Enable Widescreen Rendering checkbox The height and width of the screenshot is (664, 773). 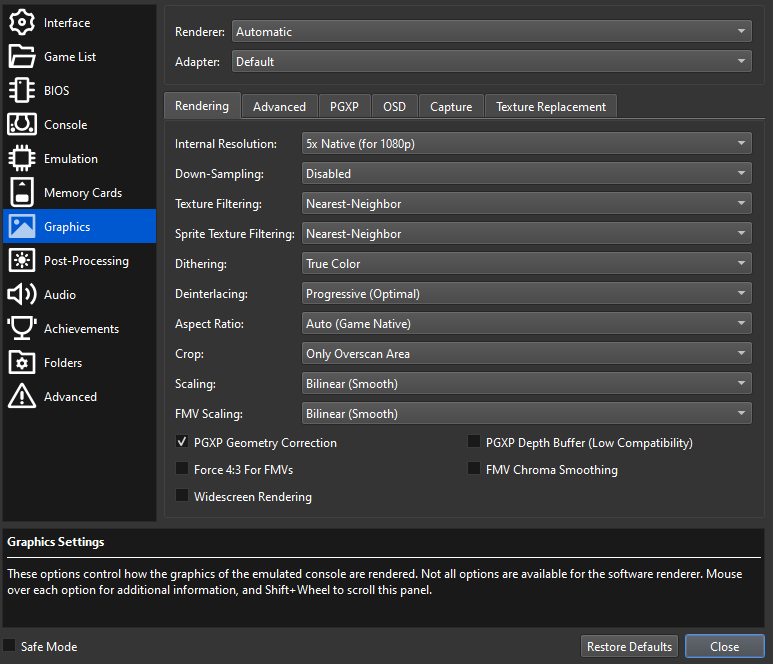(182, 496)
